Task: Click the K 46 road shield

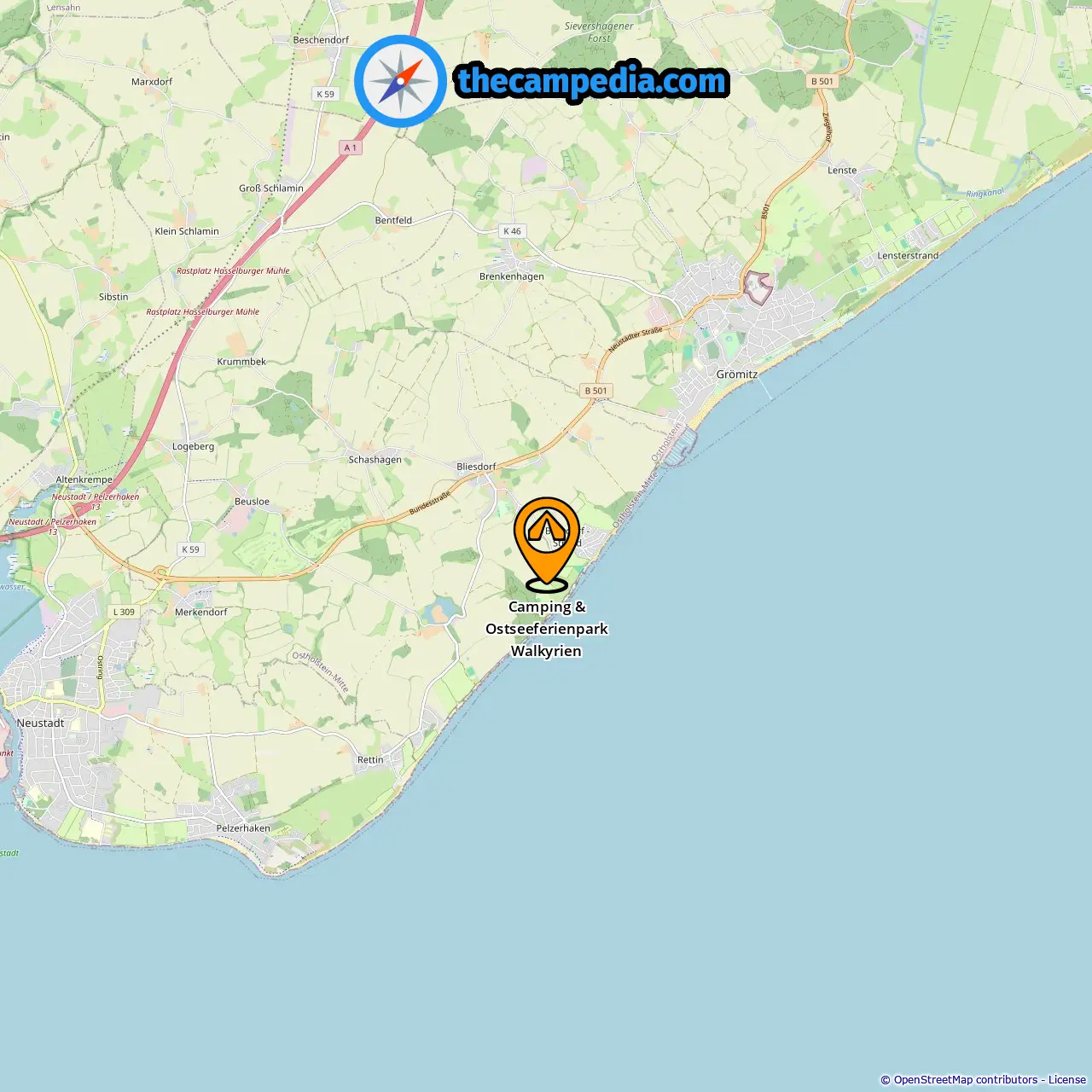Action: click(512, 231)
